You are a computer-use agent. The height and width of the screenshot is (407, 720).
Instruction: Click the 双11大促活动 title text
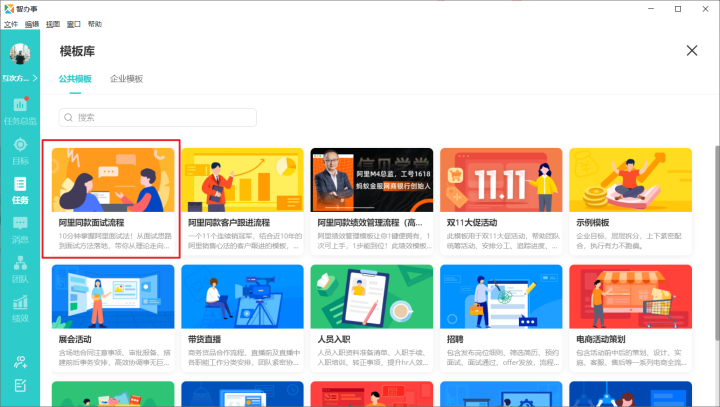[x=472, y=223]
